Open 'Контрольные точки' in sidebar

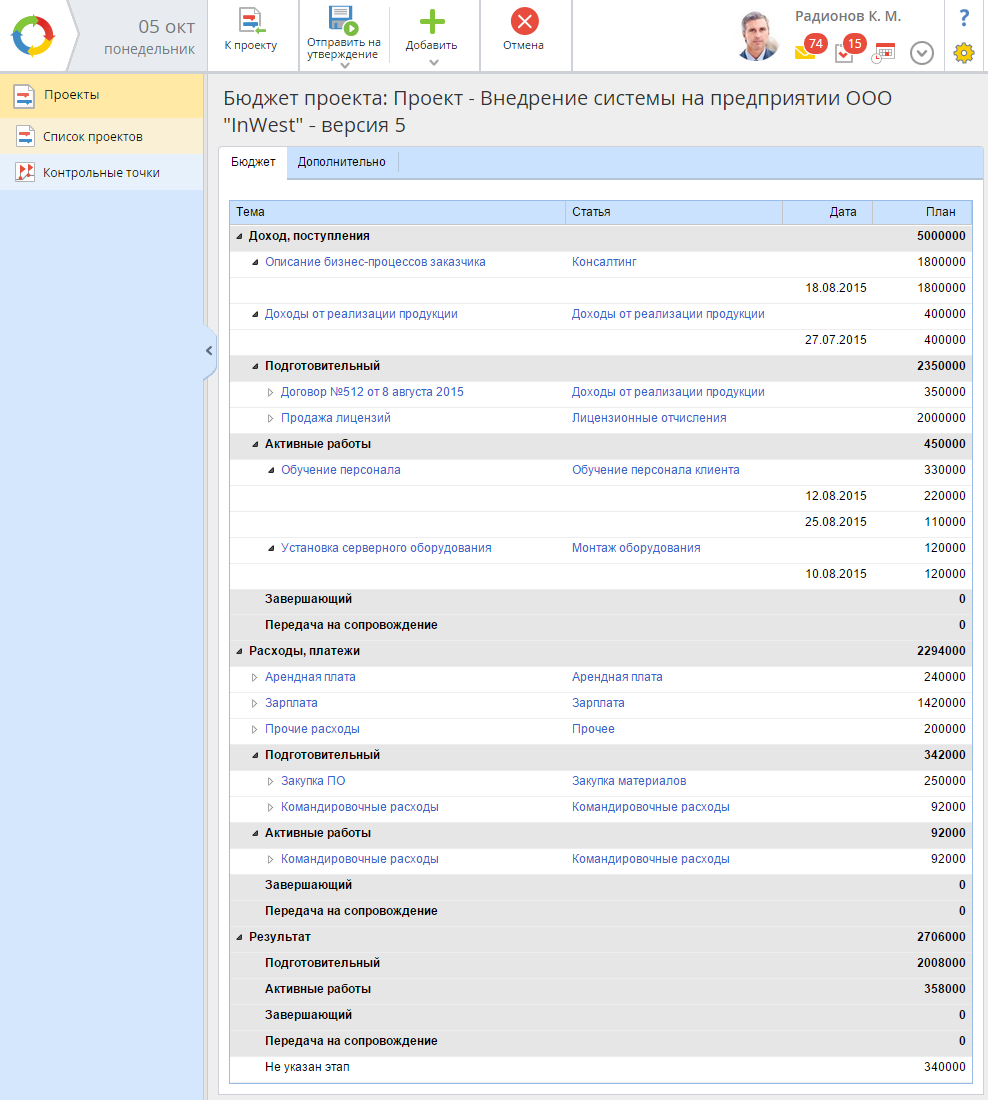(x=101, y=172)
